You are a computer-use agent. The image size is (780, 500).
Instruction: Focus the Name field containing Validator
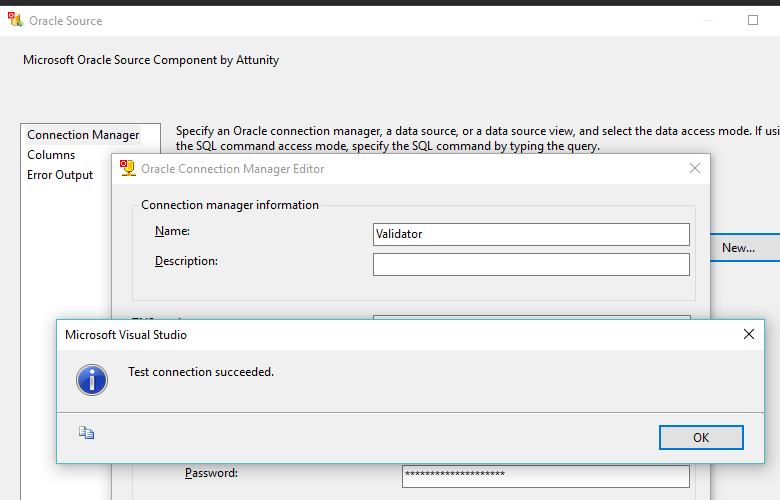click(531, 234)
